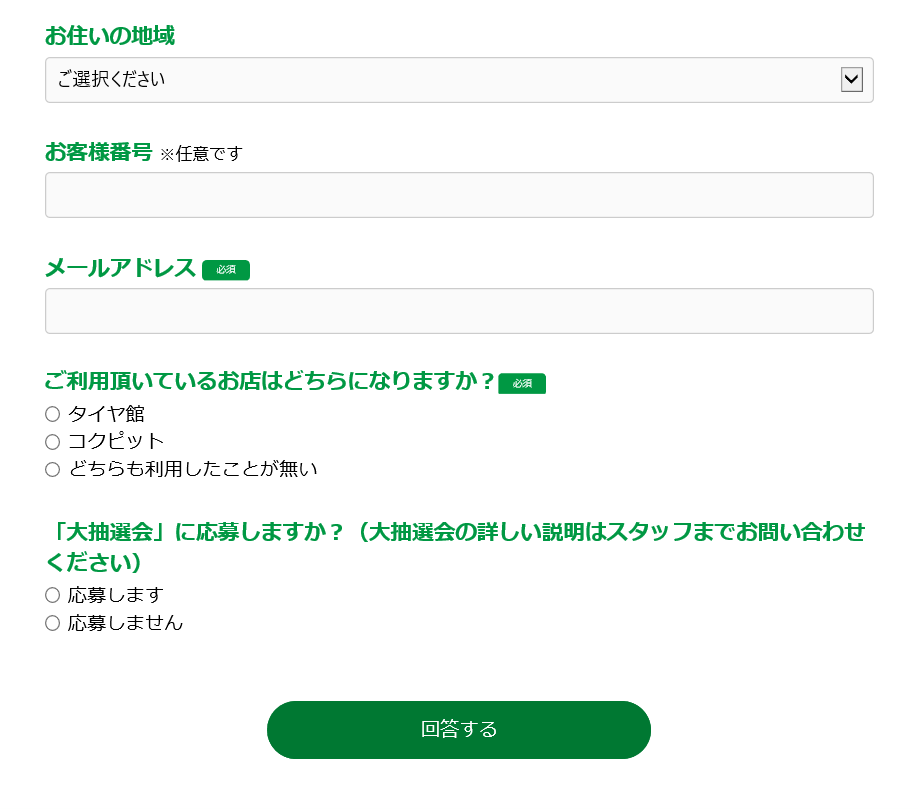Click the 必須 badge beside store question
This screenshot has width=918, height=809.
522,383
